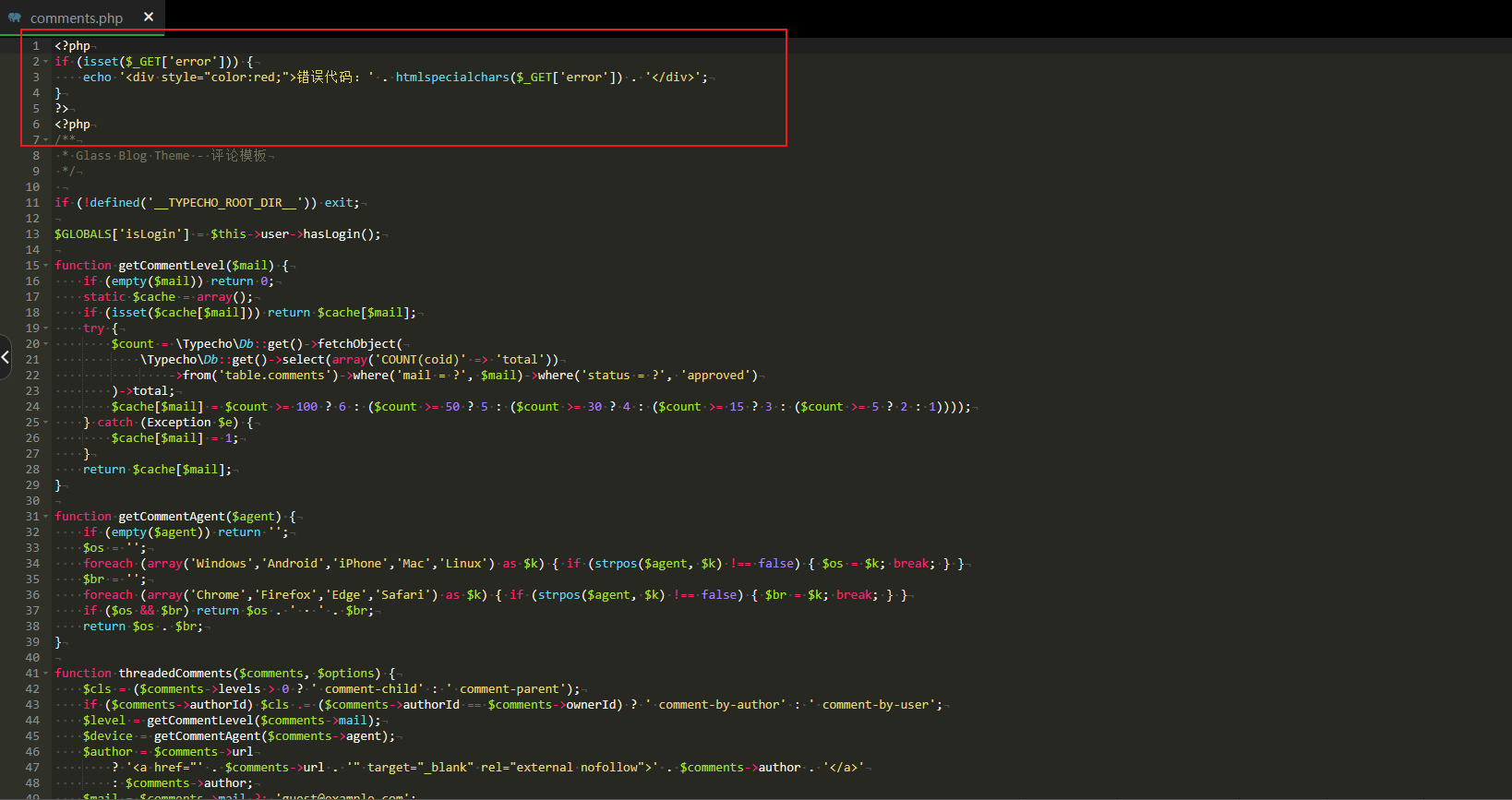Click line number 24 in the gutter
This screenshot has height=800, width=1512.
pyautogui.click(x=32, y=407)
